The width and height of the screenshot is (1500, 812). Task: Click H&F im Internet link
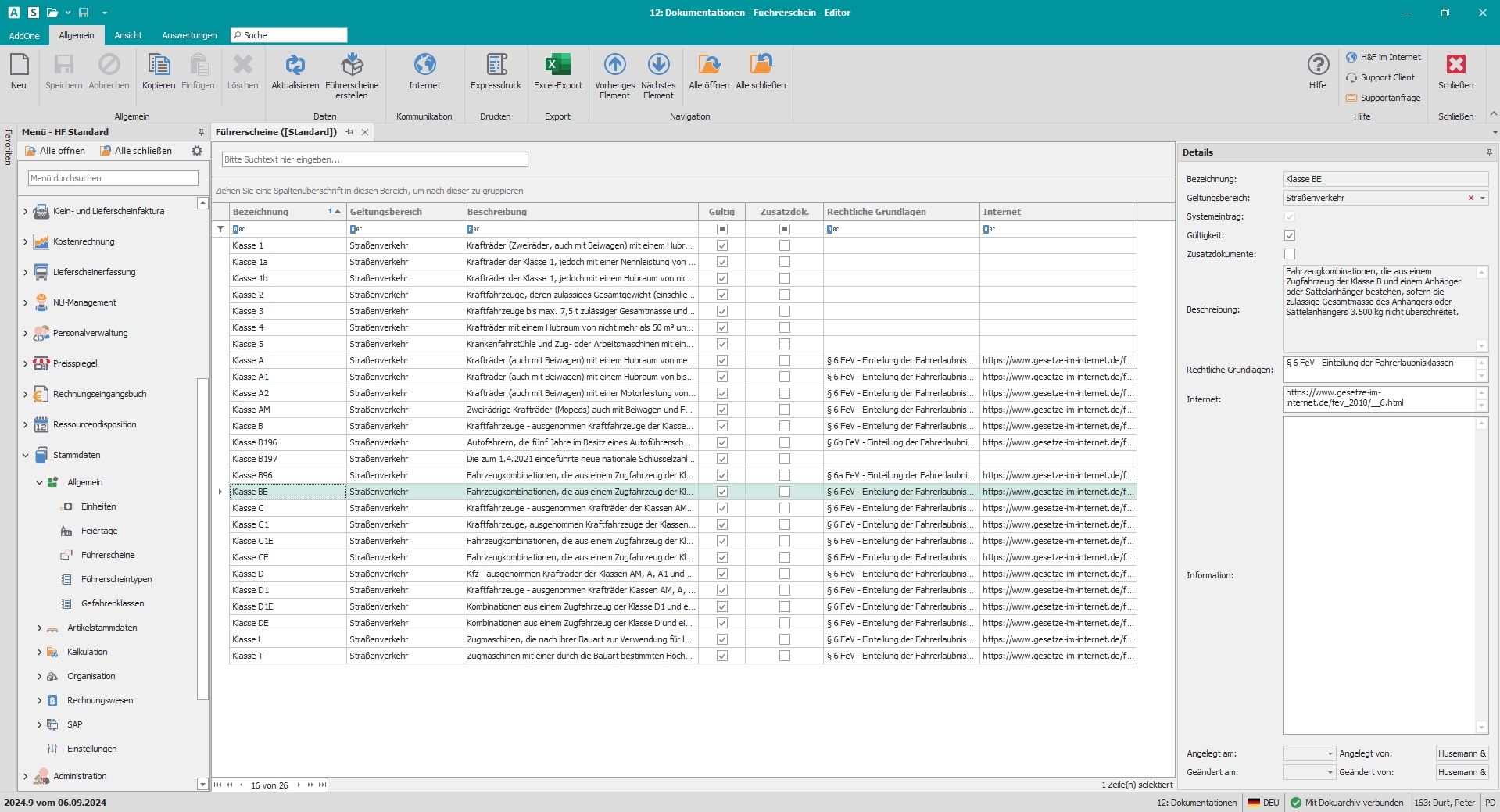[x=1390, y=57]
